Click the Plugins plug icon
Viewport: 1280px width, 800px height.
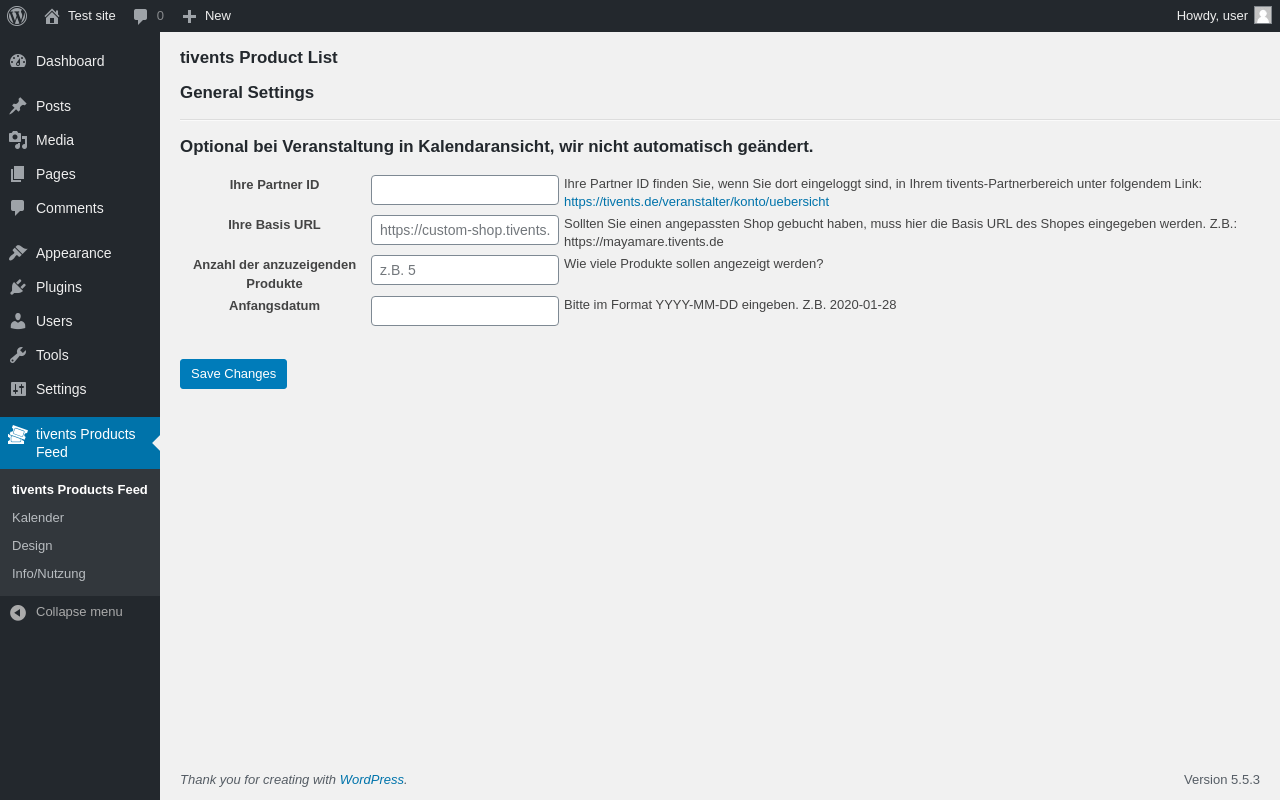(x=18, y=287)
